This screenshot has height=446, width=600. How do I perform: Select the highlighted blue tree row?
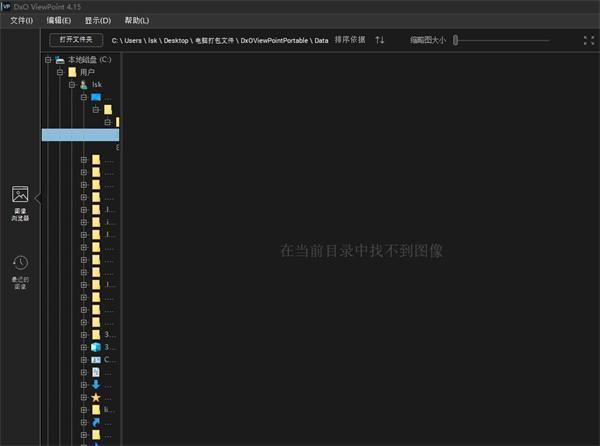pyautogui.click(x=80, y=135)
